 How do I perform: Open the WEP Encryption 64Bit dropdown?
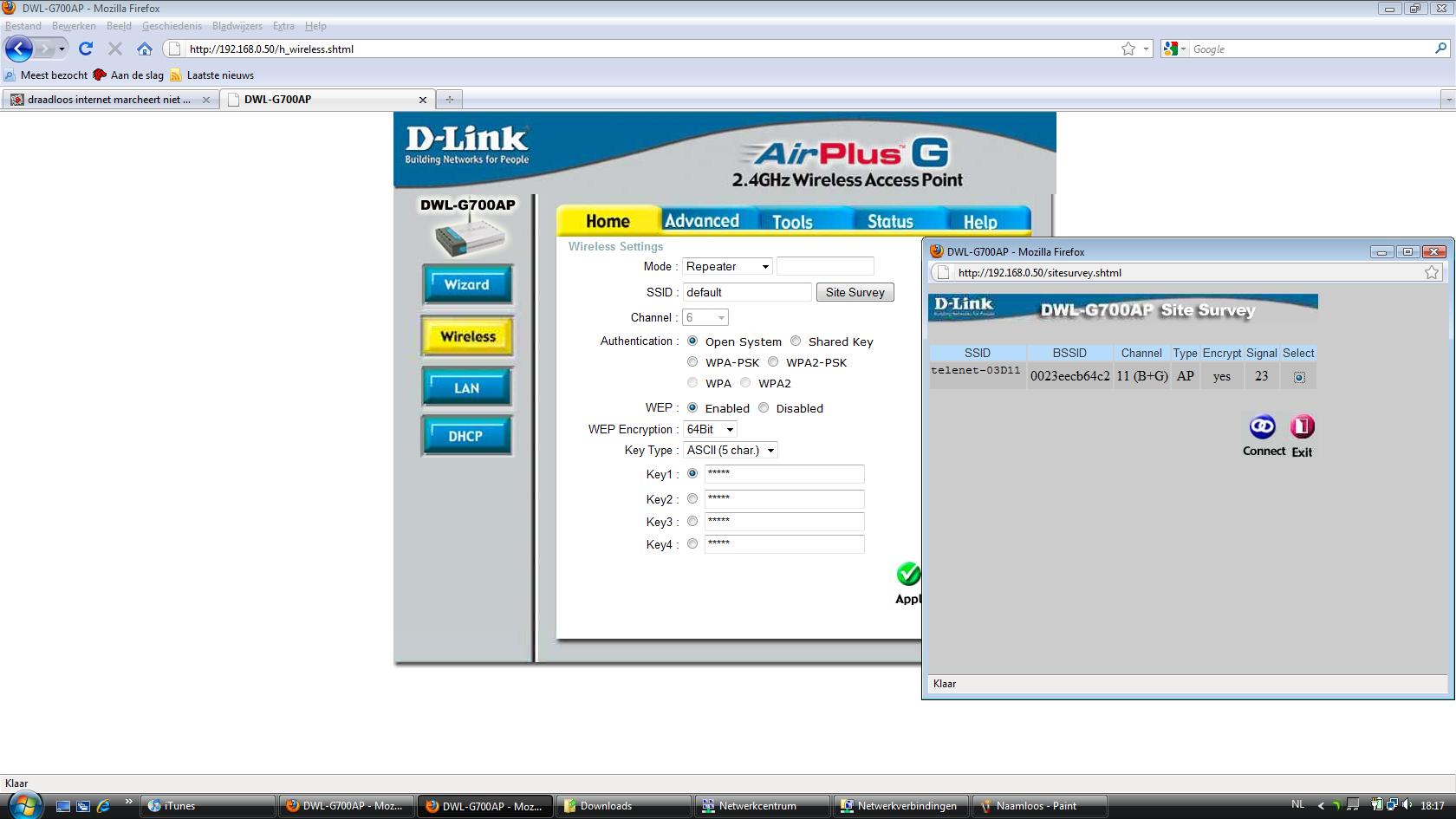pyautogui.click(x=710, y=429)
